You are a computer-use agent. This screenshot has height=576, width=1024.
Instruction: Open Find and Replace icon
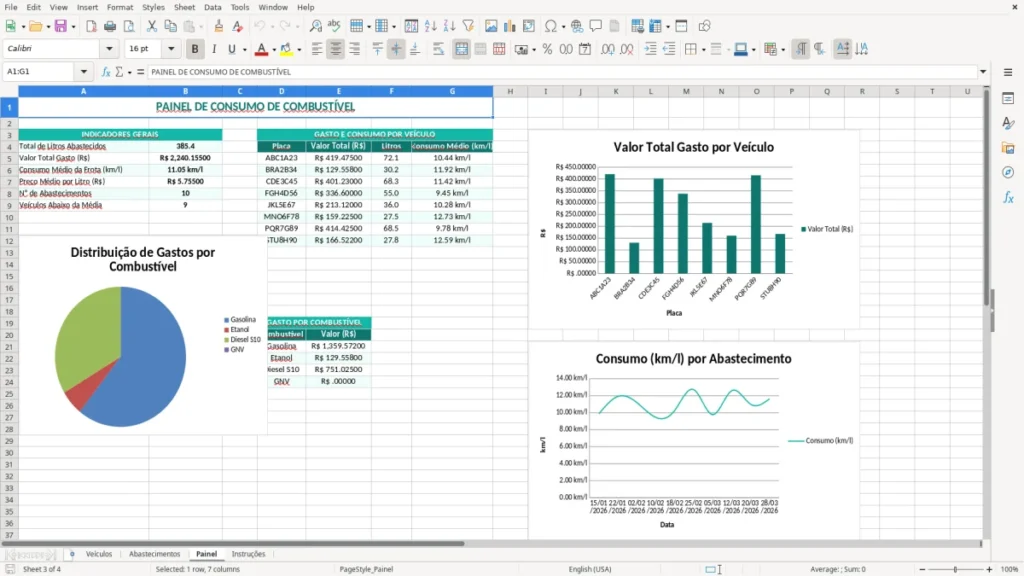(x=315, y=26)
